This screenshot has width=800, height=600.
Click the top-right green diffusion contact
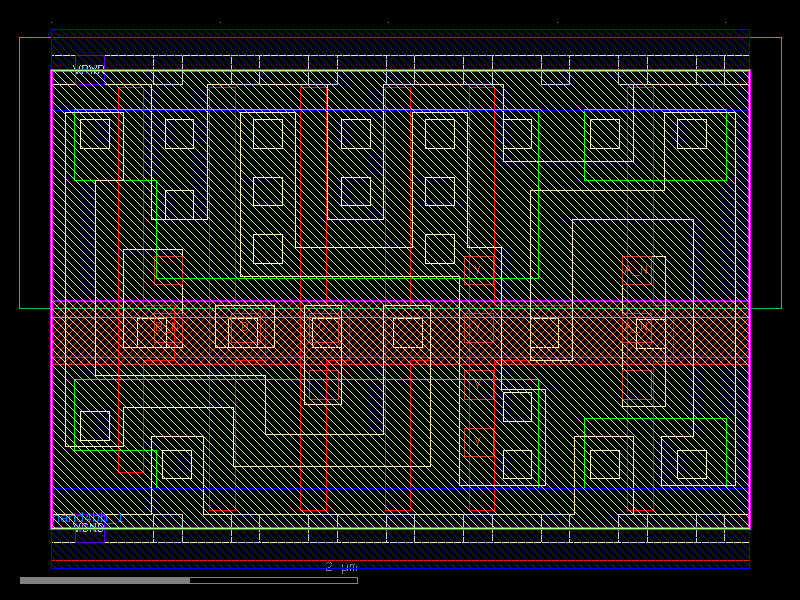(x=690, y=135)
